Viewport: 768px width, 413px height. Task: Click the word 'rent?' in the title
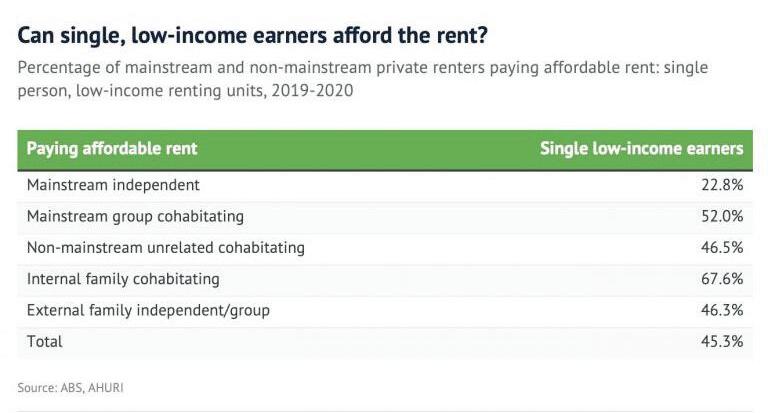pyautogui.click(x=463, y=35)
